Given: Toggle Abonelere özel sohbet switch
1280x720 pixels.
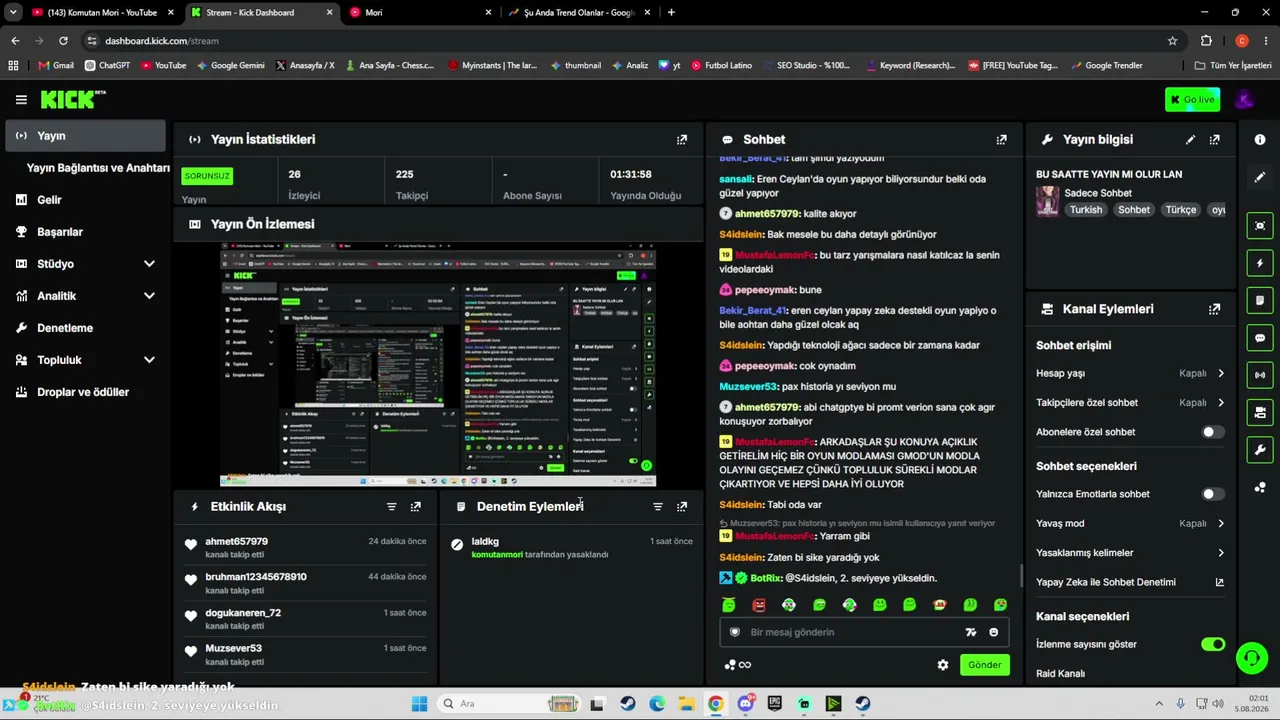Looking at the screenshot, I should [1212, 432].
